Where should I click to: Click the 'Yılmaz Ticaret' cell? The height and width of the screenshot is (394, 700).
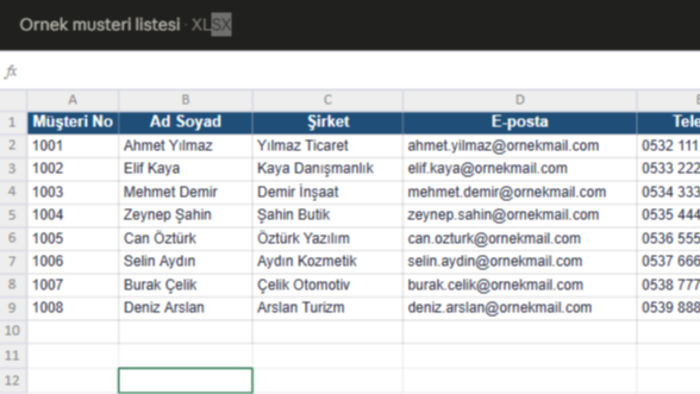tap(328, 145)
